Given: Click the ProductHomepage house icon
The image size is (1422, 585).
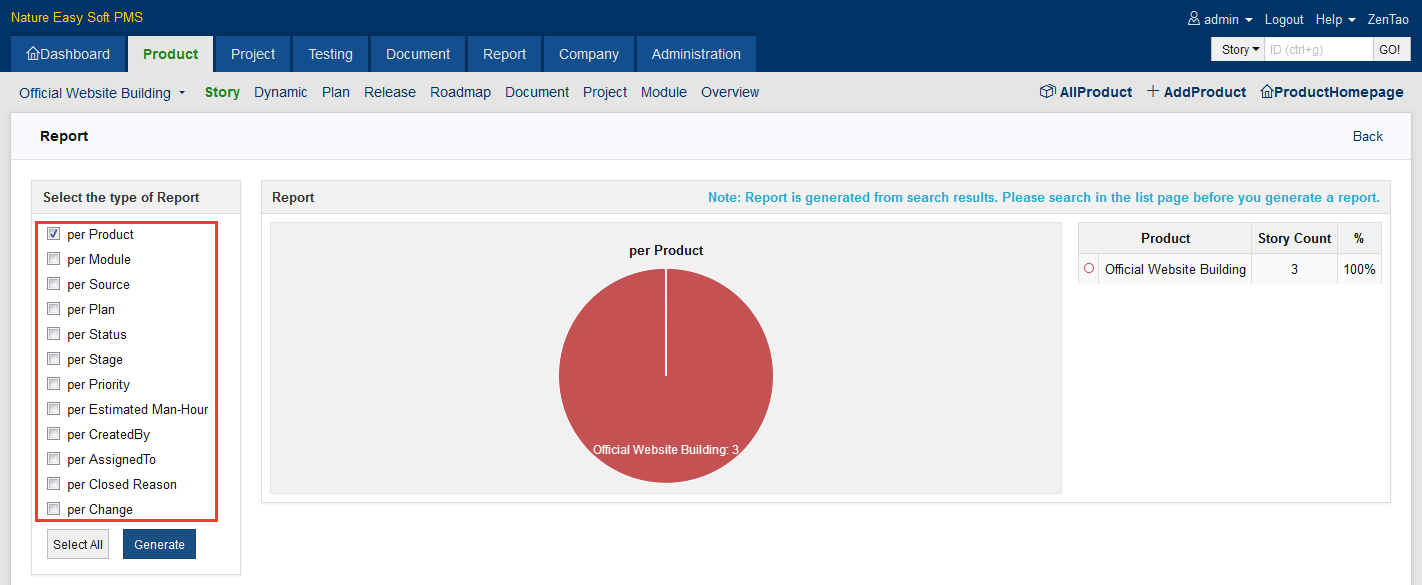Looking at the screenshot, I should (x=1267, y=92).
